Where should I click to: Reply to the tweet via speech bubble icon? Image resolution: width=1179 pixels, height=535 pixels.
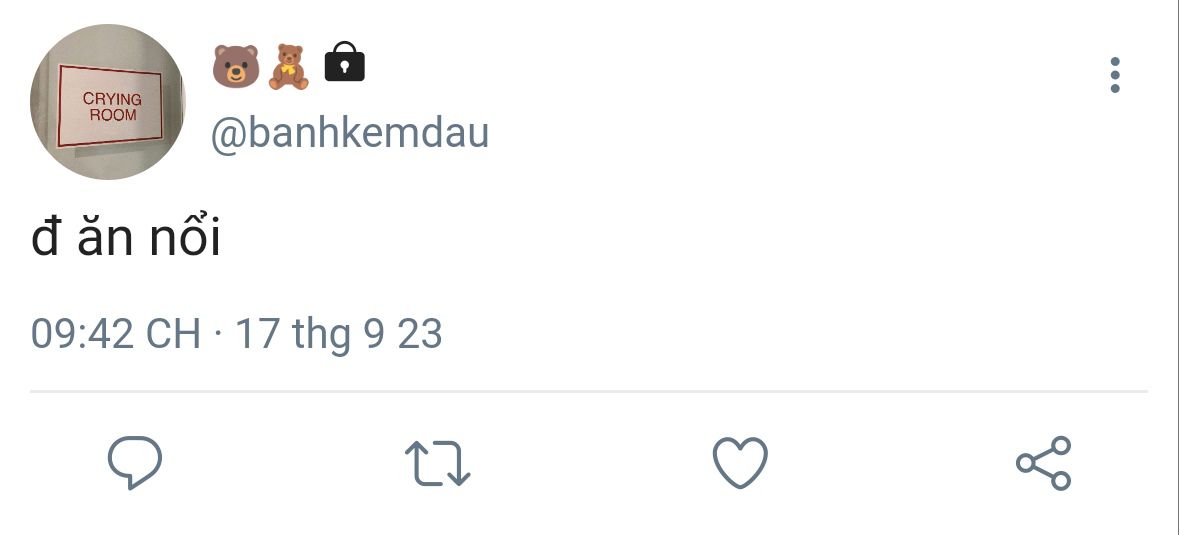pyautogui.click(x=135, y=462)
